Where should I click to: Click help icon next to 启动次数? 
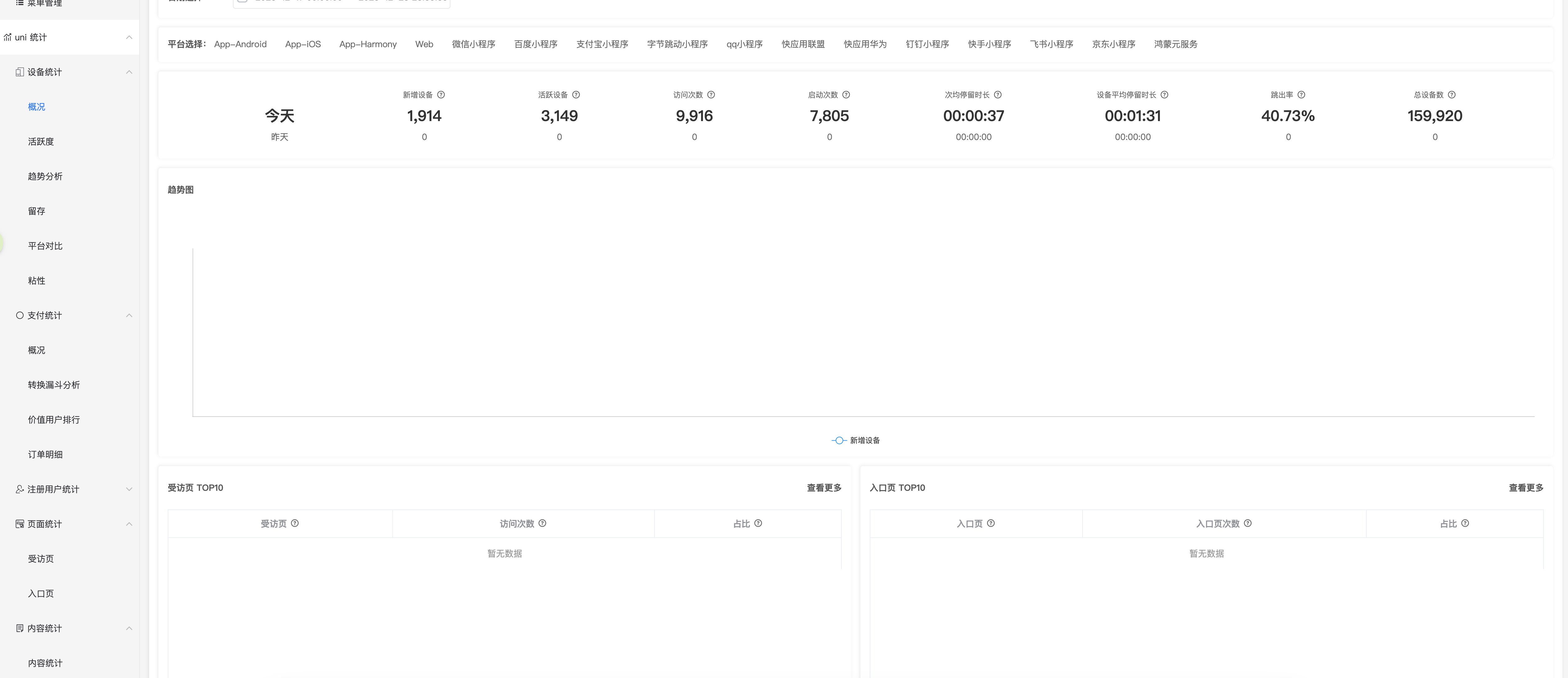[x=846, y=95]
